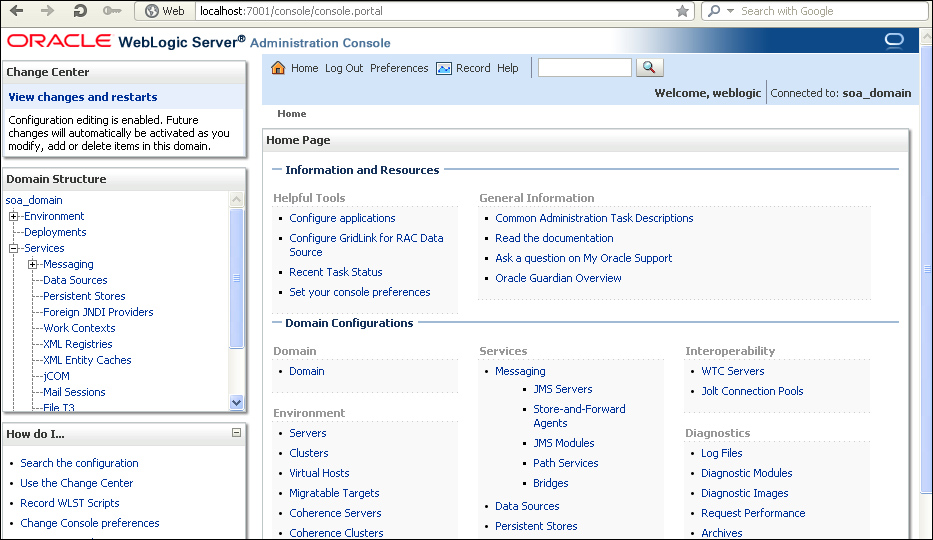This screenshot has width=933, height=540.
Task: Click the browser address bar
Action: tap(434, 11)
